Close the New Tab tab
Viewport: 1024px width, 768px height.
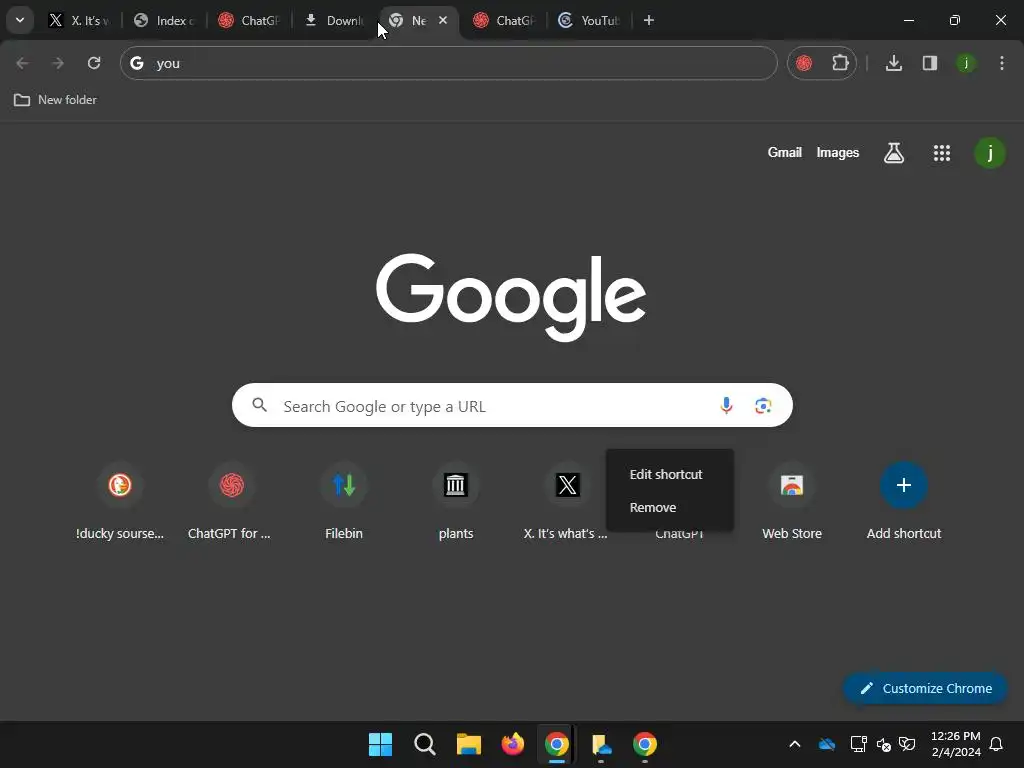pyautogui.click(x=443, y=20)
